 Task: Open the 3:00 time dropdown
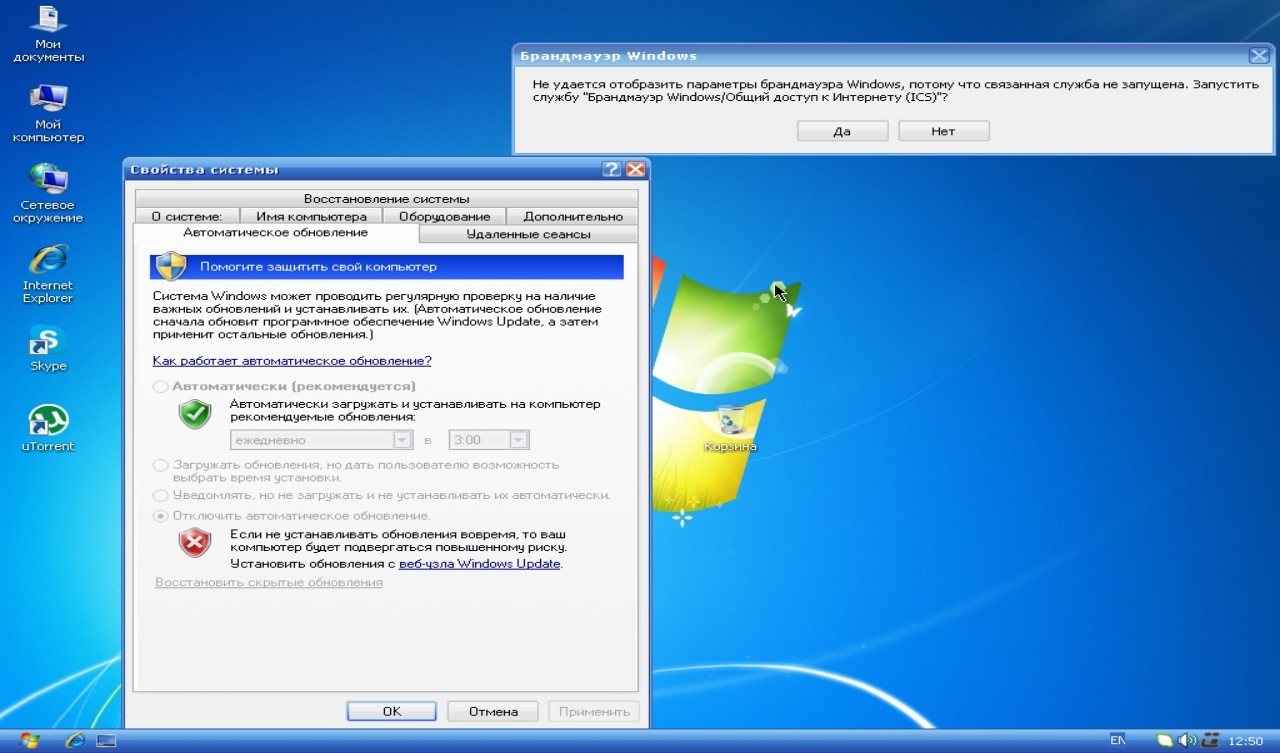(518, 440)
